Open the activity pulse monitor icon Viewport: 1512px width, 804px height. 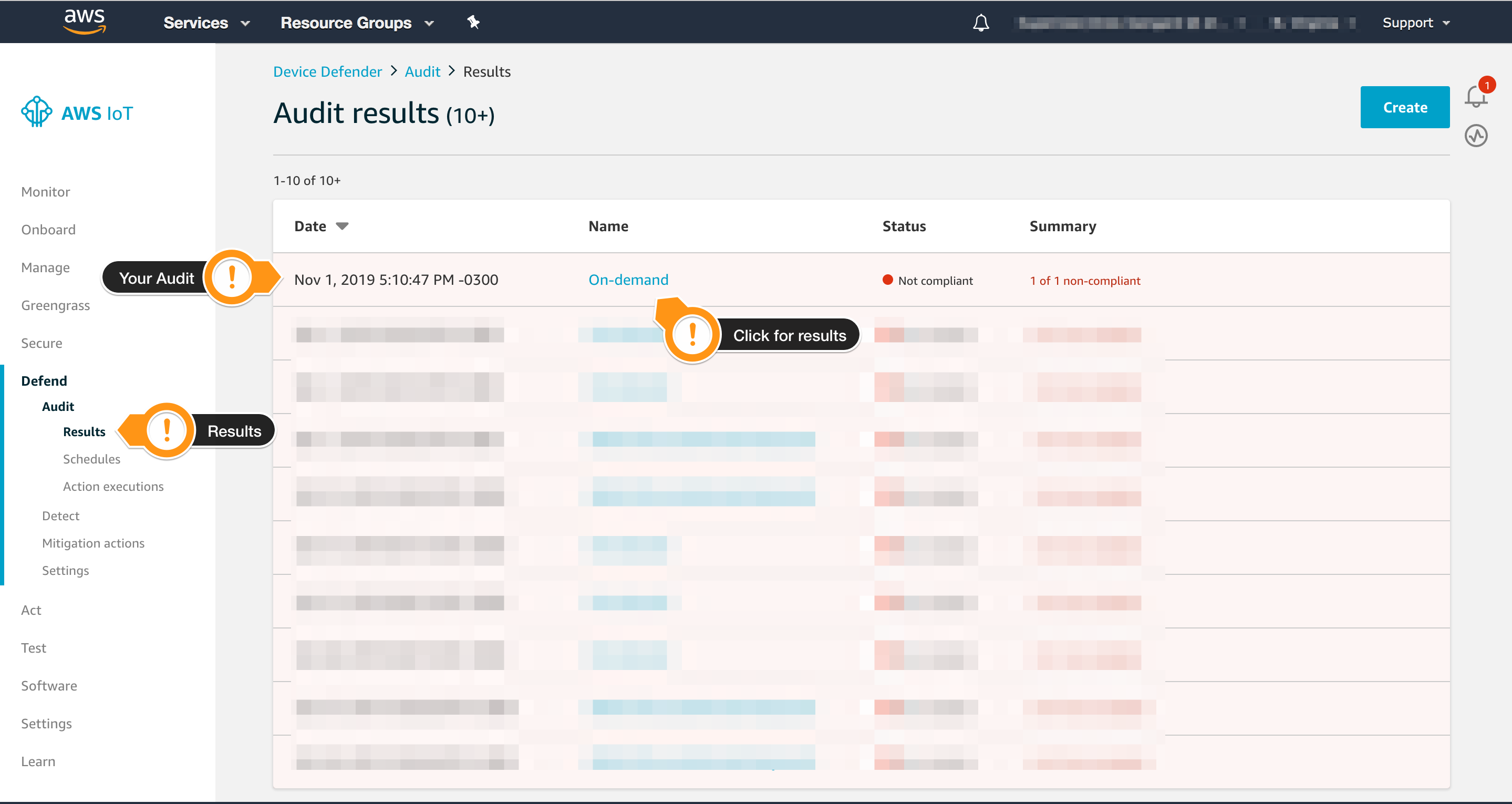pyautogui.click(x=1476, y=136)
